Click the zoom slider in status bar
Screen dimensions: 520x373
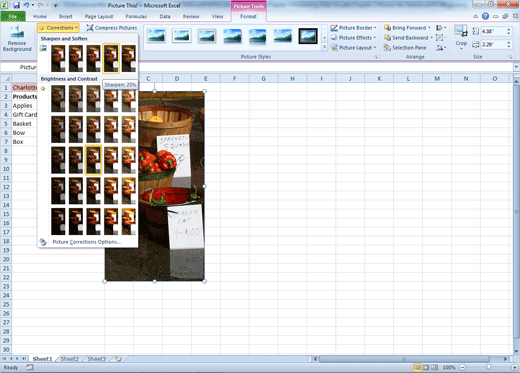coord(489,367)
